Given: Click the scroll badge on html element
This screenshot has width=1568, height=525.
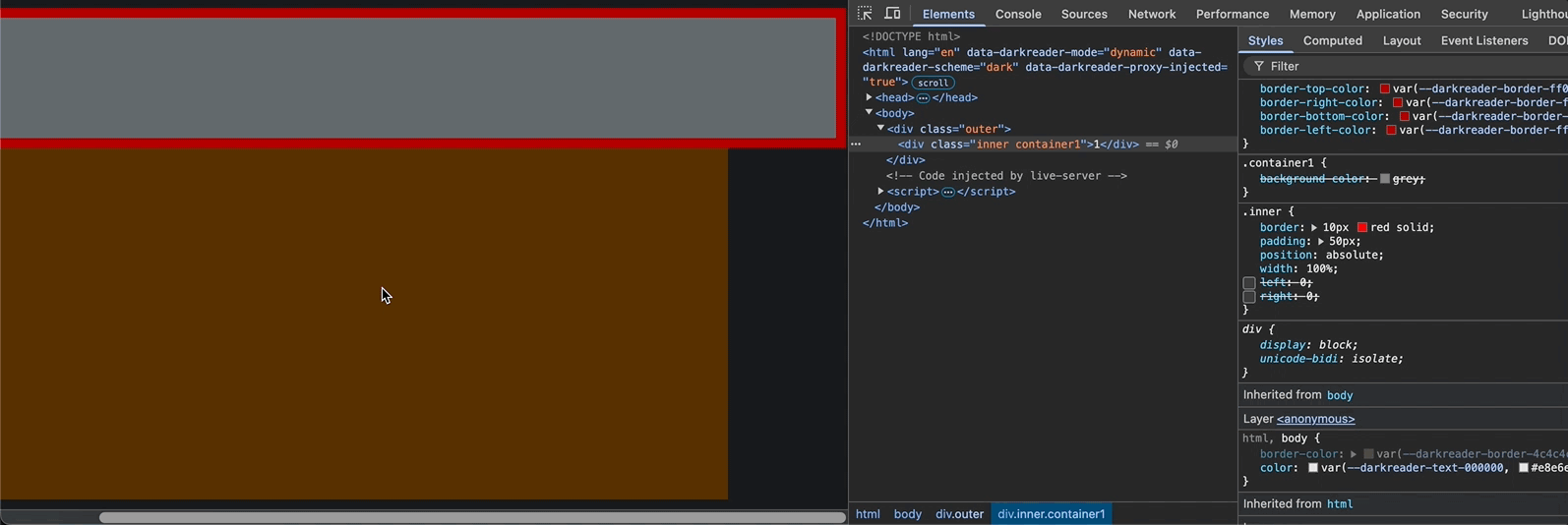Looking at the screenshot, I should click(934, 84).
